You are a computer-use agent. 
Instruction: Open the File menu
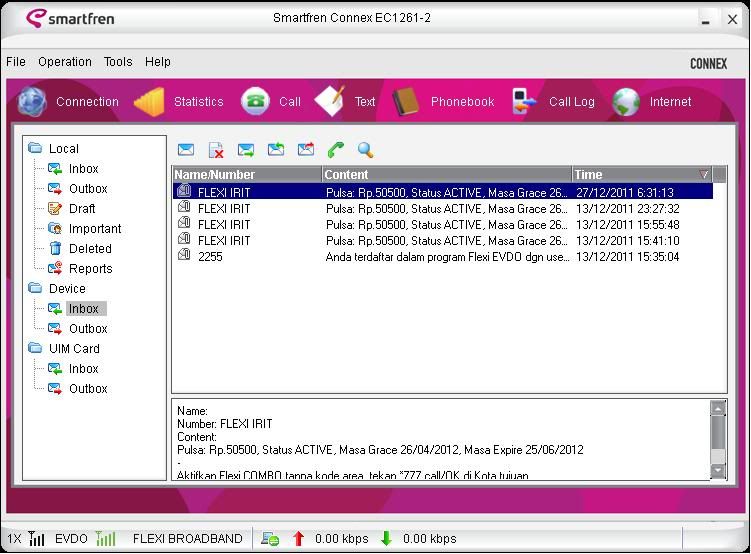(x=16, y=62)
